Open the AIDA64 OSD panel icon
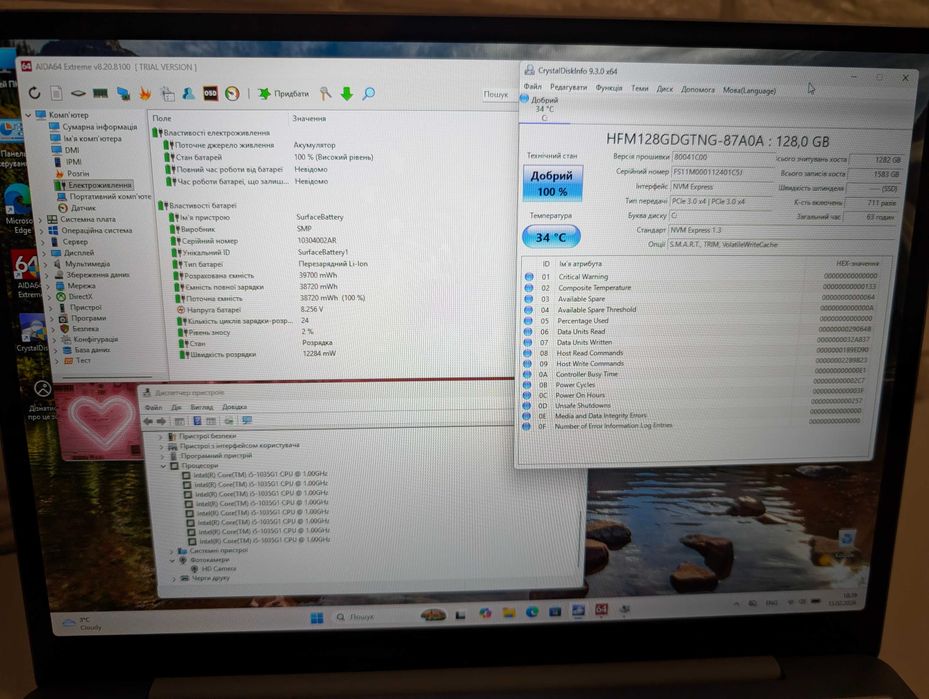Image resolution: width=929 pixels, height=699 pixels. (x=210, y=94)
